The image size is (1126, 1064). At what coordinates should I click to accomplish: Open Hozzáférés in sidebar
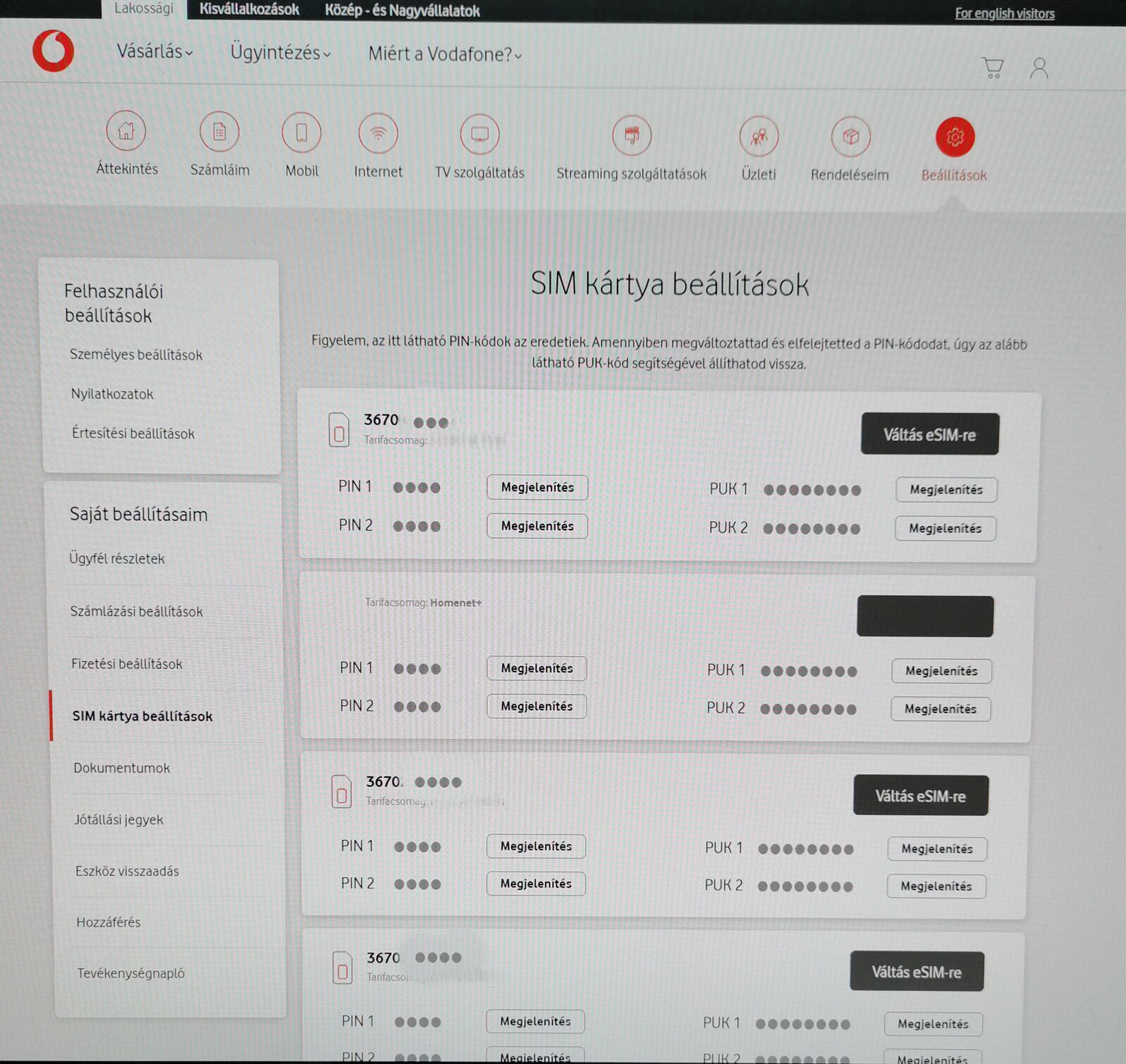(109, 922)
